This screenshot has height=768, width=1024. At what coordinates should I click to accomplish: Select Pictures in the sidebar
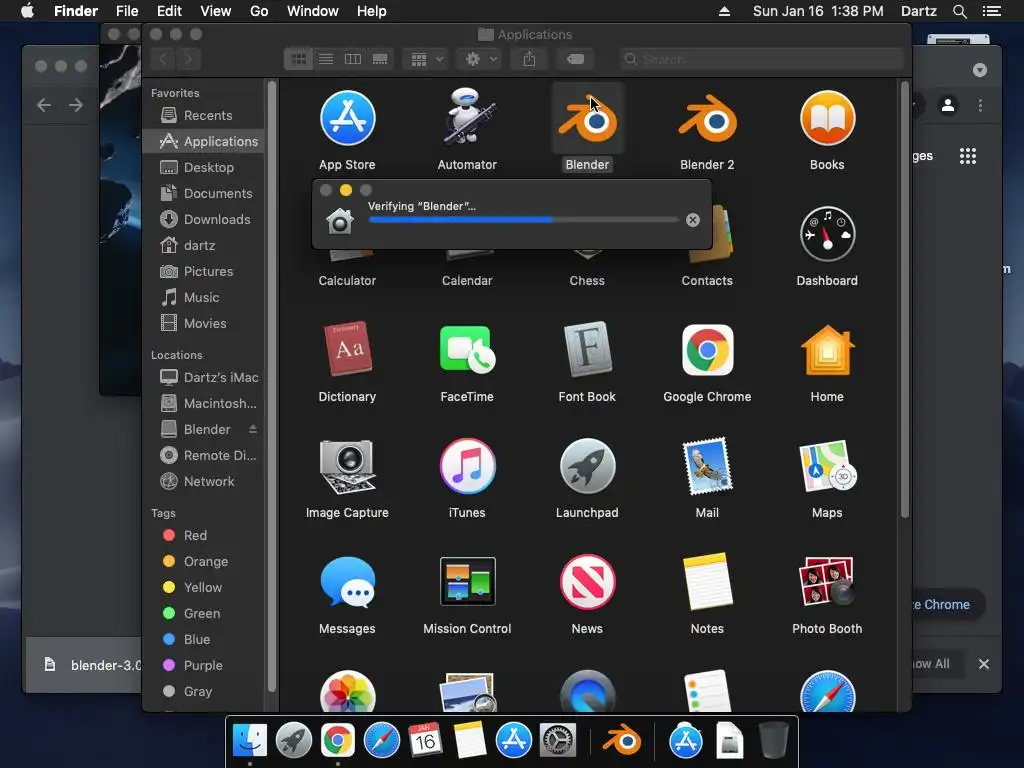pyautogui.click(x=202, y=272)
